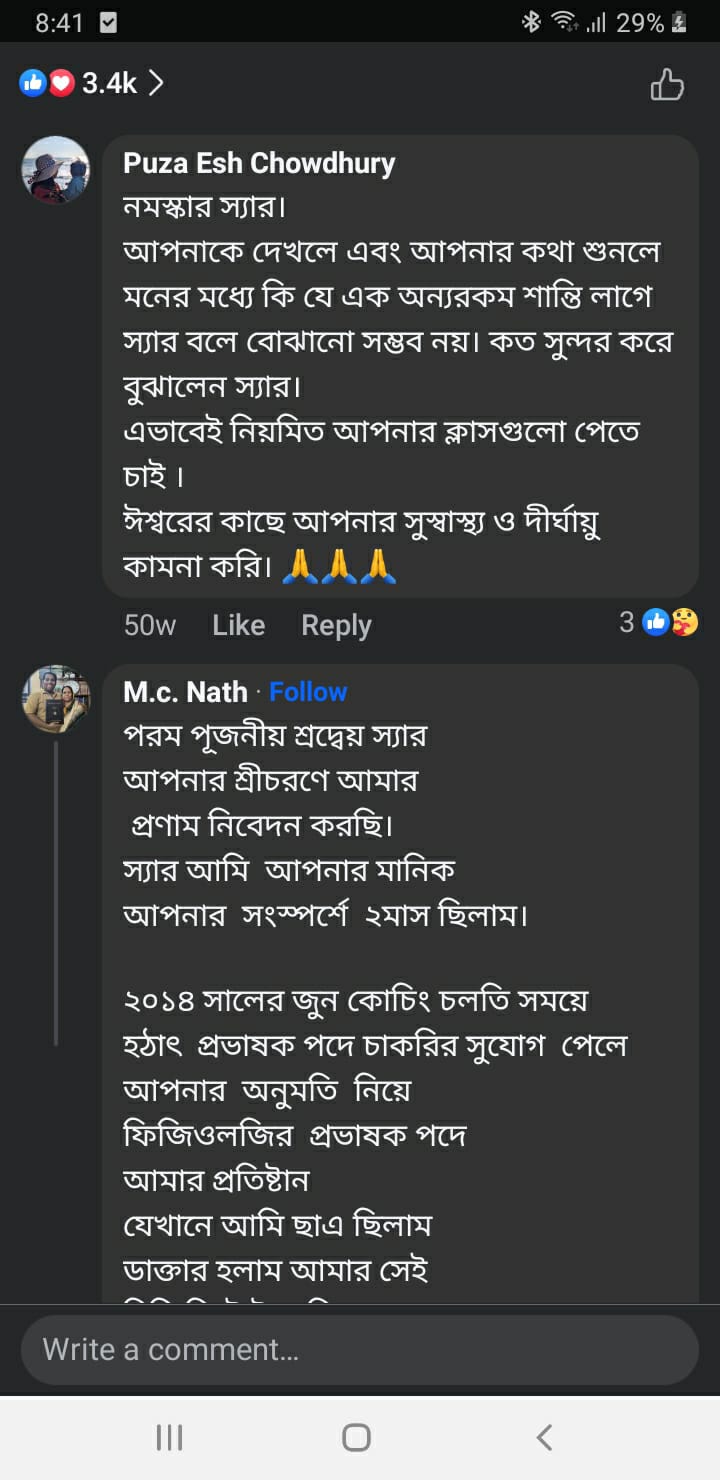Follow M.c. Nath

click(x=308, y=692)
